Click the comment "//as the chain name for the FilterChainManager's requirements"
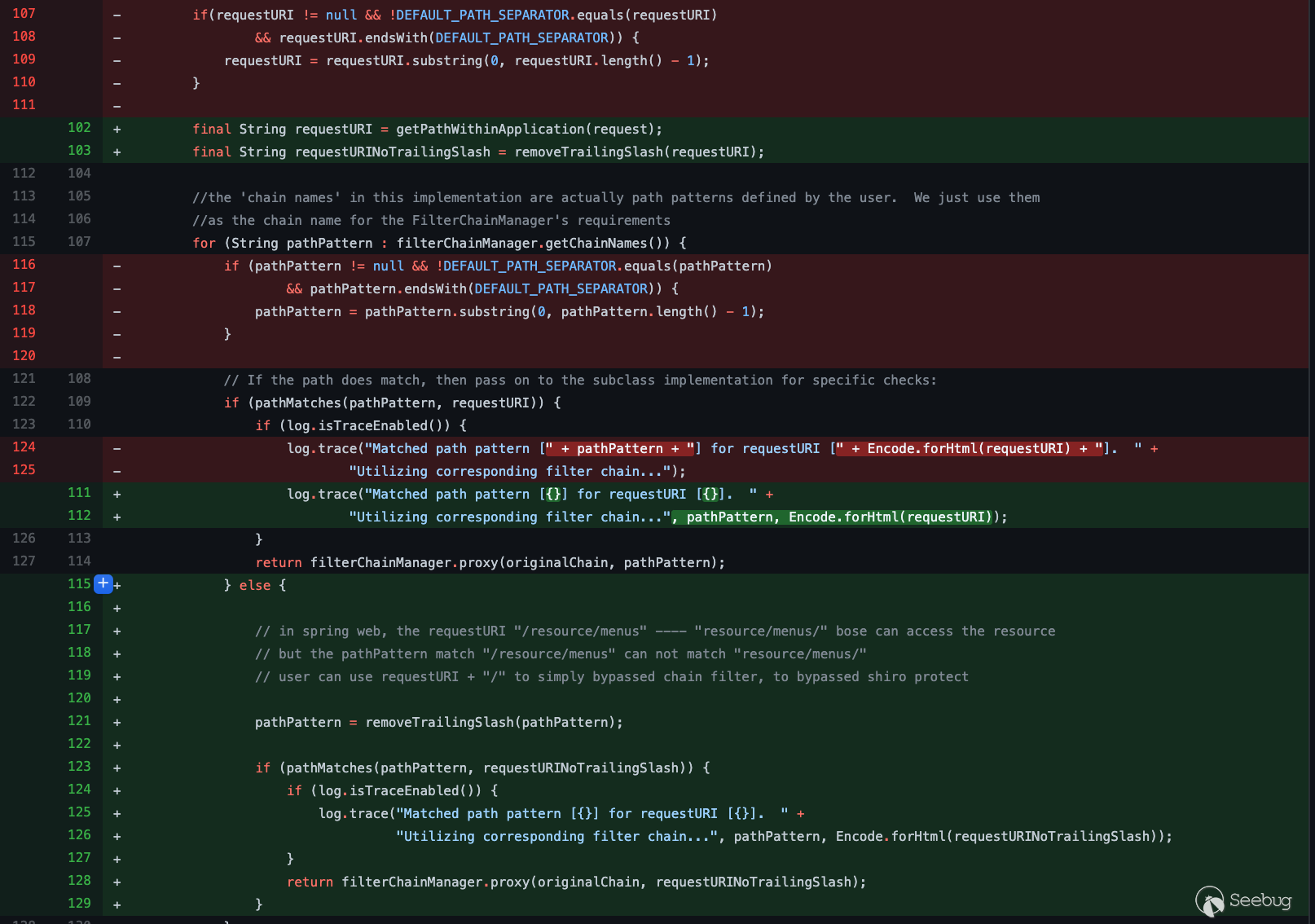 click(431, 220)
